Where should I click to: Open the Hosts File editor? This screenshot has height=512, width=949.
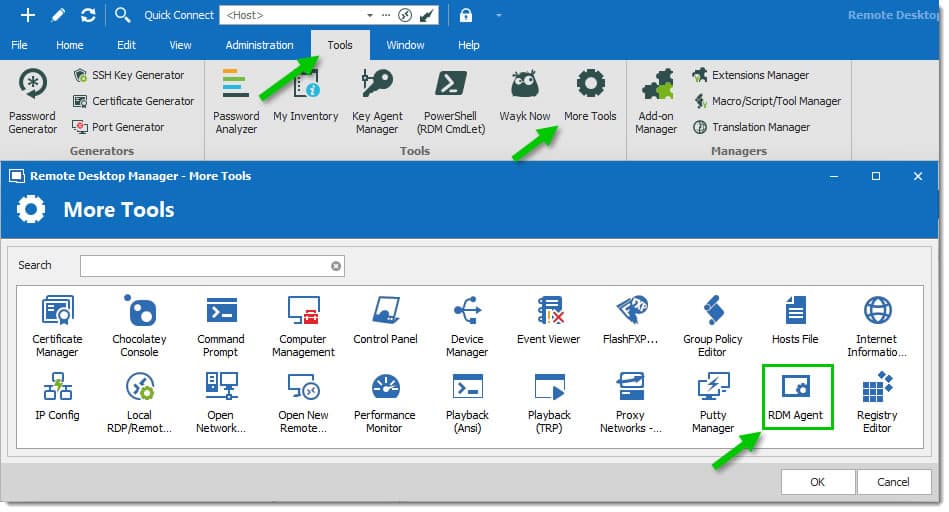(x=795, y=321)
